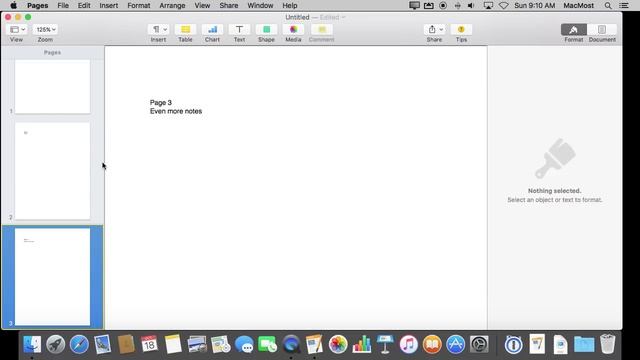Click the Untitled document title
Image resolution: width=640 pixels, height=360 pixels.
point(297,17)
